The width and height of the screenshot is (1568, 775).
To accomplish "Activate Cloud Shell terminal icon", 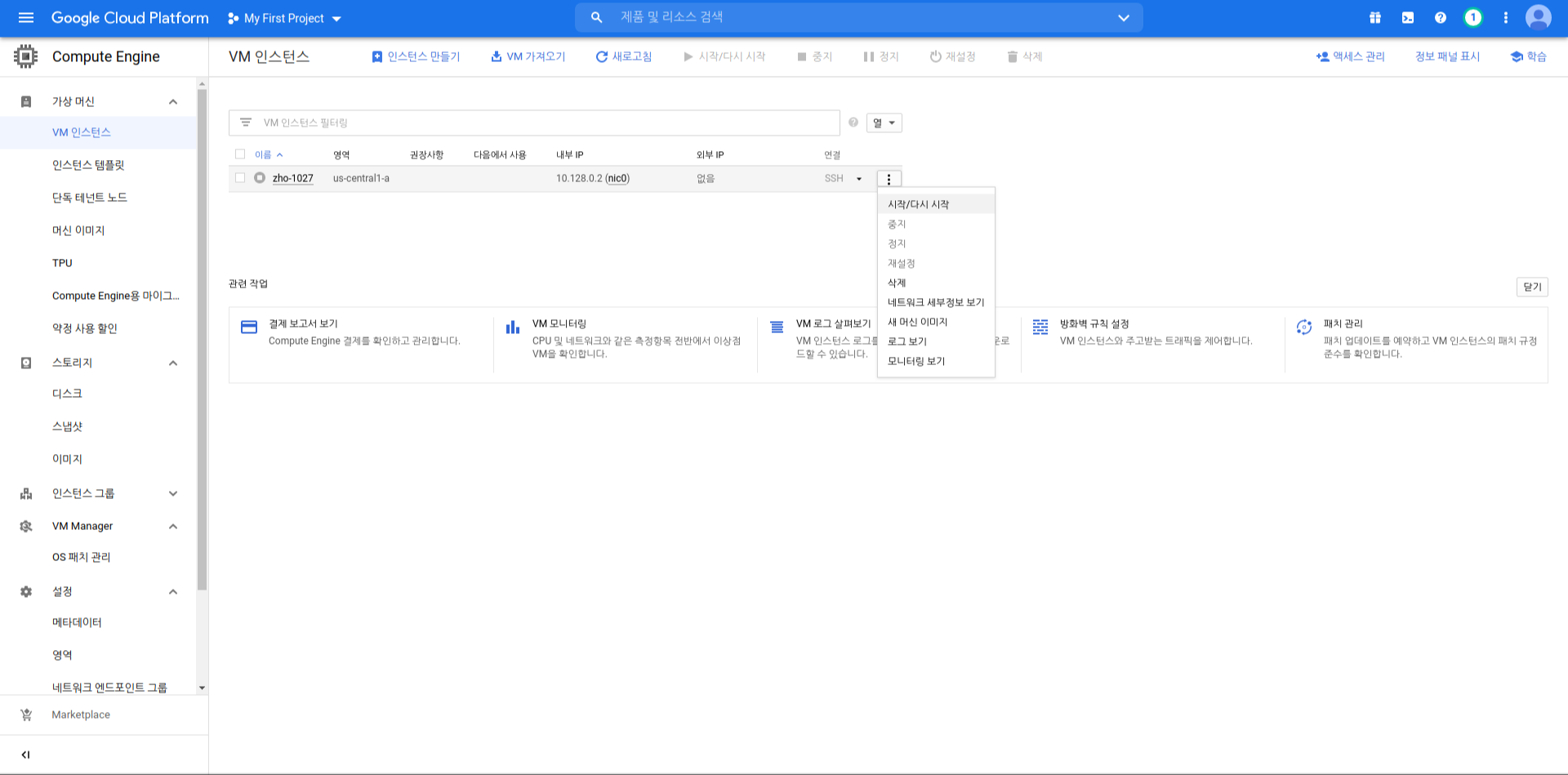I will pyautogui.click(x=1408, y=18).
